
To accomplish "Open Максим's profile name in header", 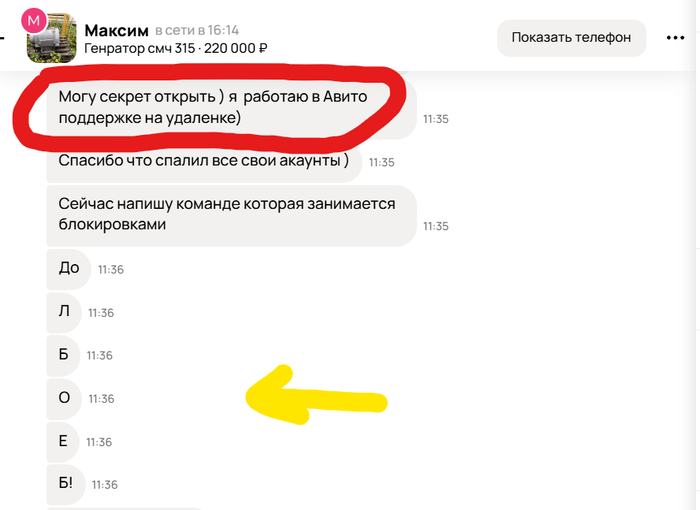I will pyautogui.click(x=117, y=30).
